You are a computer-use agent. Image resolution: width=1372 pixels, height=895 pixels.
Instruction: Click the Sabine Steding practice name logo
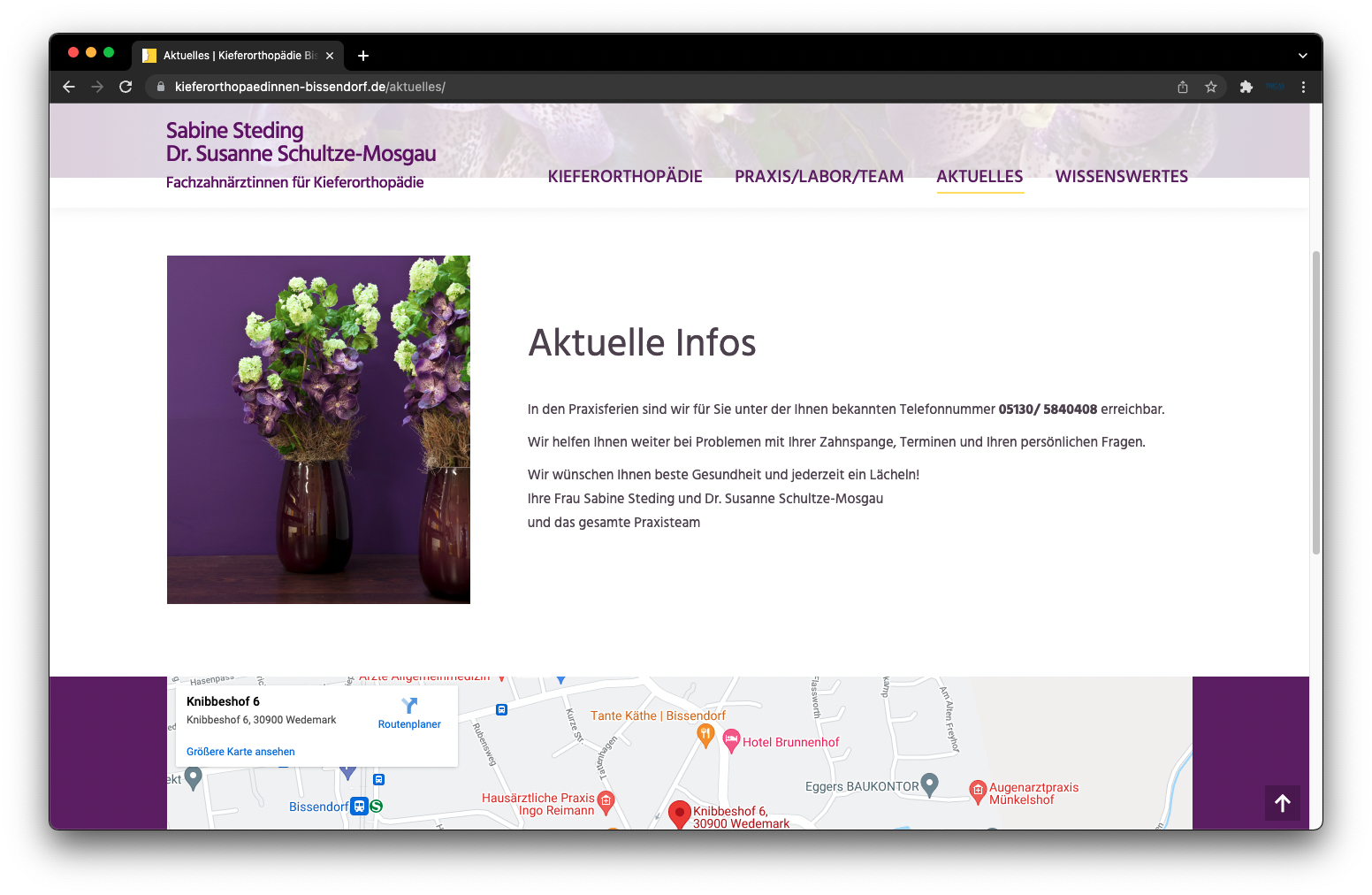[x=301, y=142]
